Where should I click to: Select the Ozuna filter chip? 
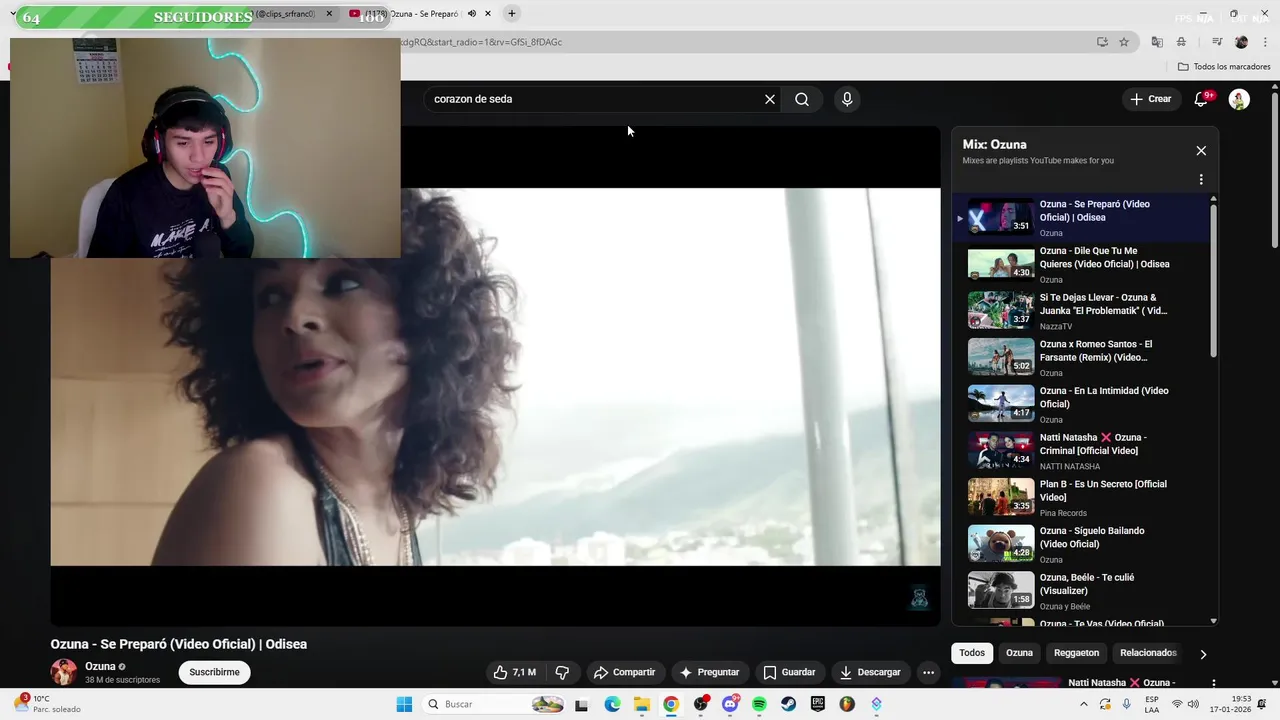1019,653
